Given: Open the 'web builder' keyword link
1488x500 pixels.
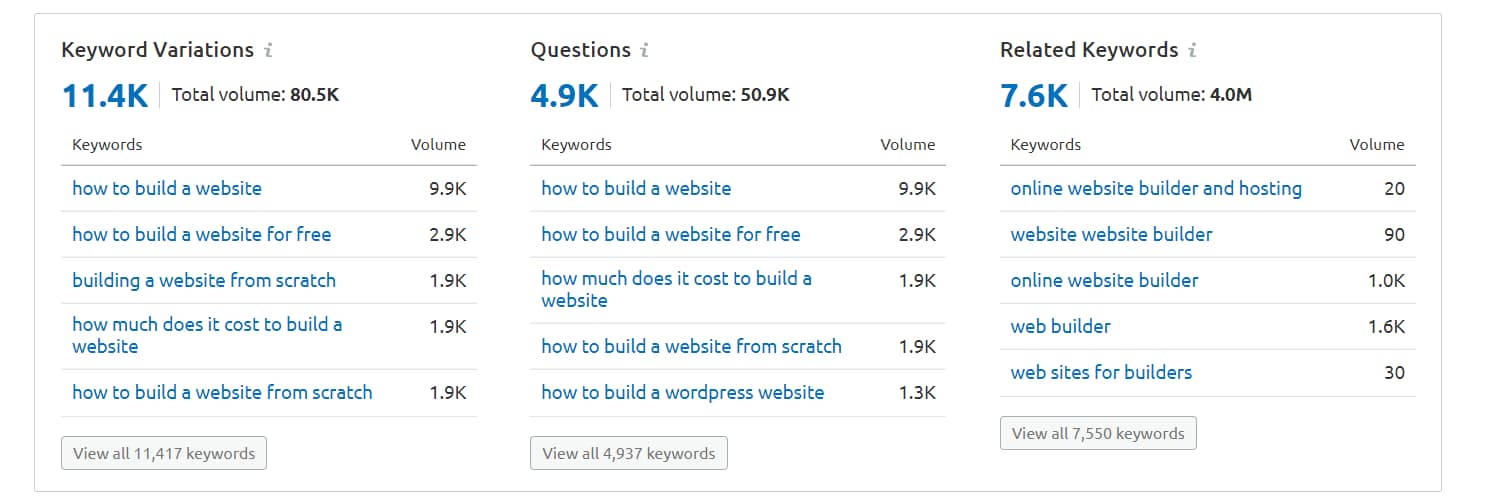Looking at the screenshot, I should [x=1060, y=327].
